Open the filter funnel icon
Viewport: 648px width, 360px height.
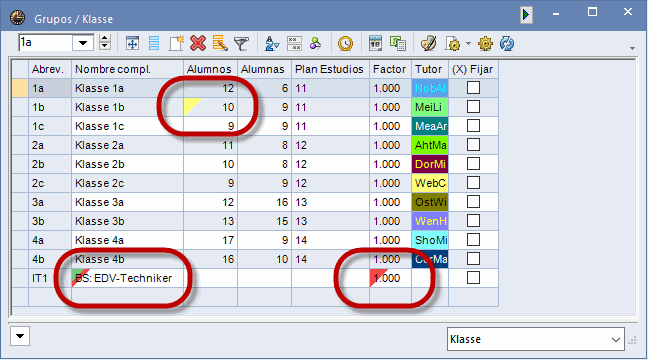point(241,43)
